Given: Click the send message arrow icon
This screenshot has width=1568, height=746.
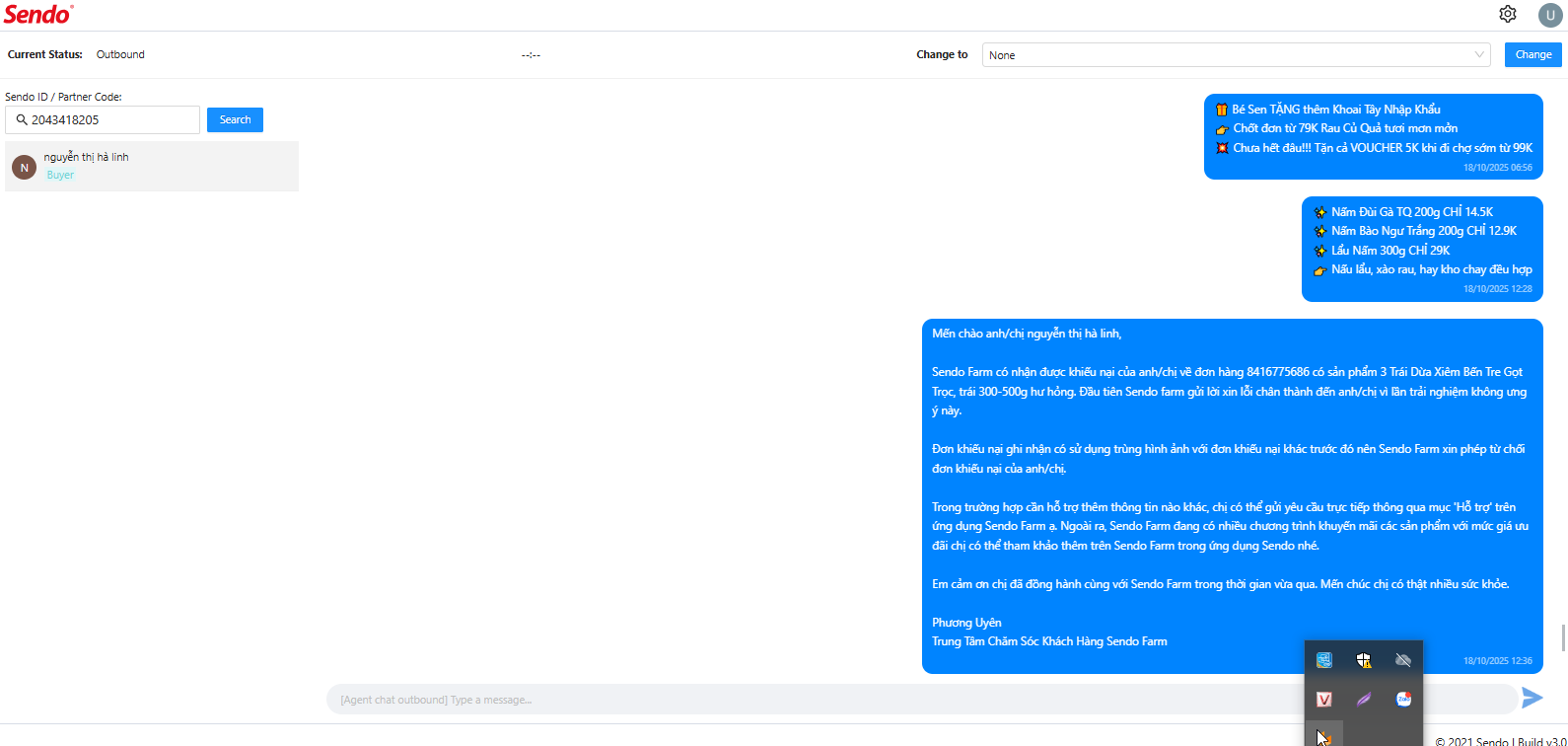Looking at the screenshot, I should pyautogui.click(x=1532, y=699).
